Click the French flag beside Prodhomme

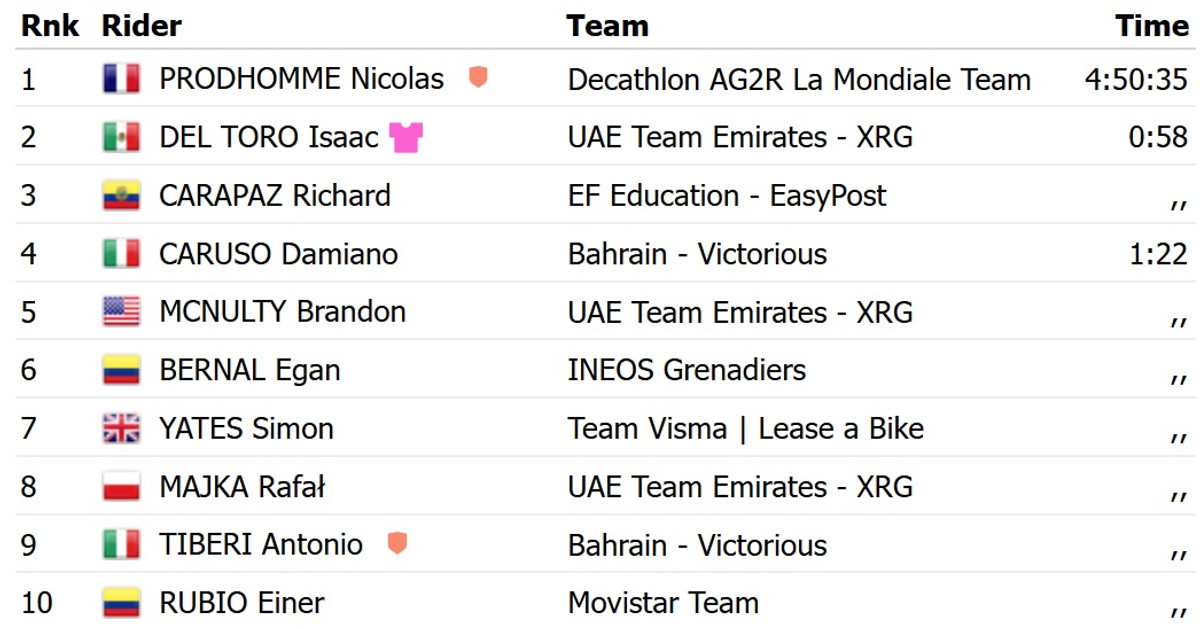121,79
